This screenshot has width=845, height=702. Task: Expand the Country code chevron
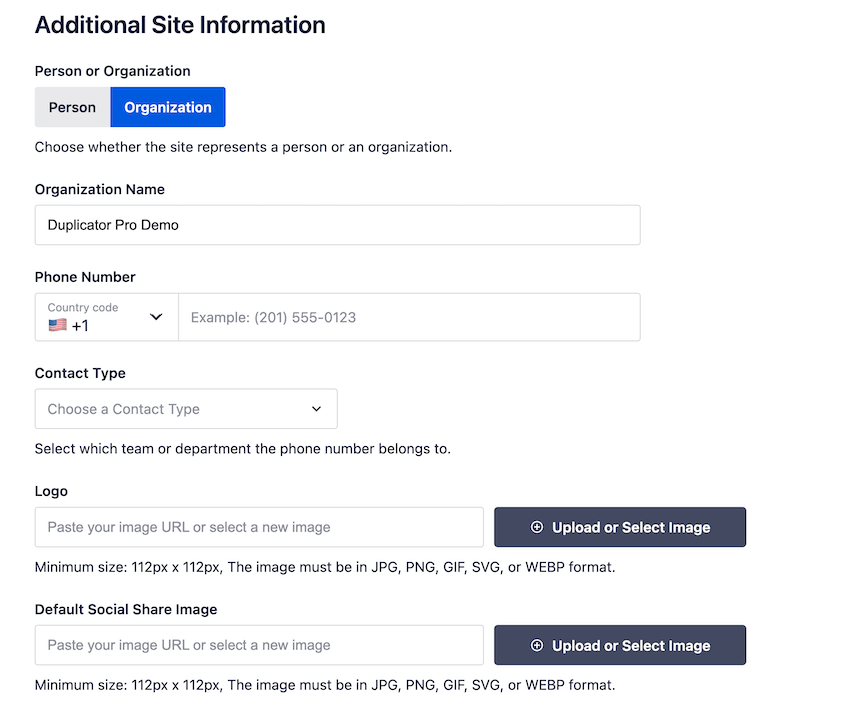(x=156, y=317)
